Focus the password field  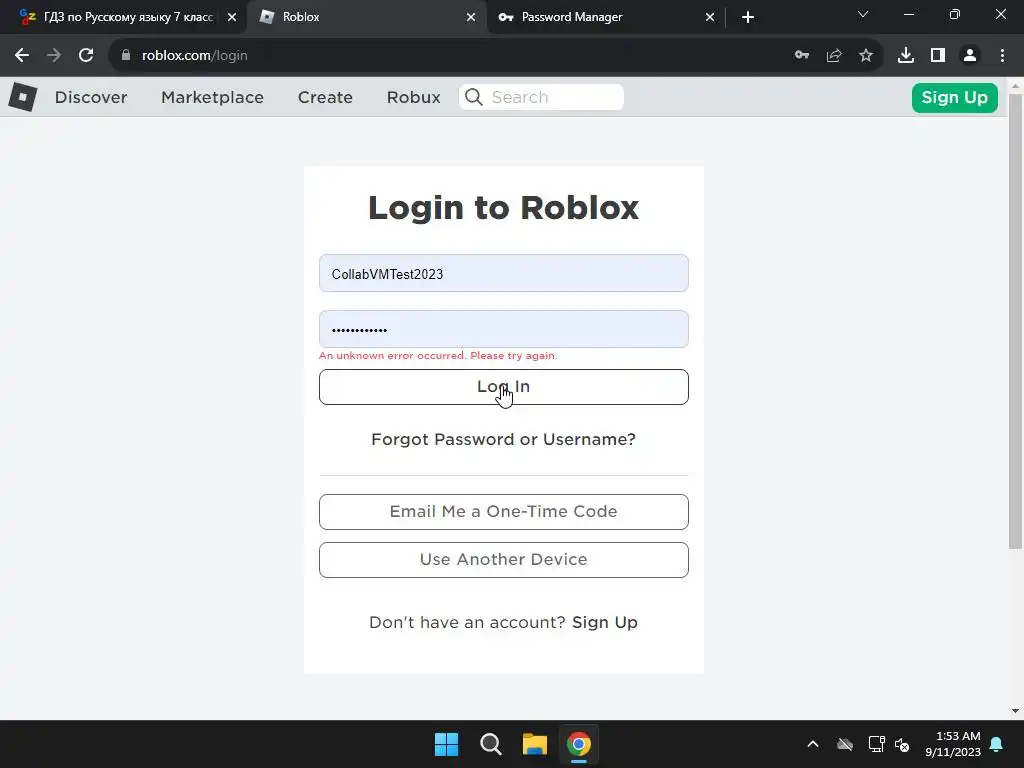click(504, 329)
